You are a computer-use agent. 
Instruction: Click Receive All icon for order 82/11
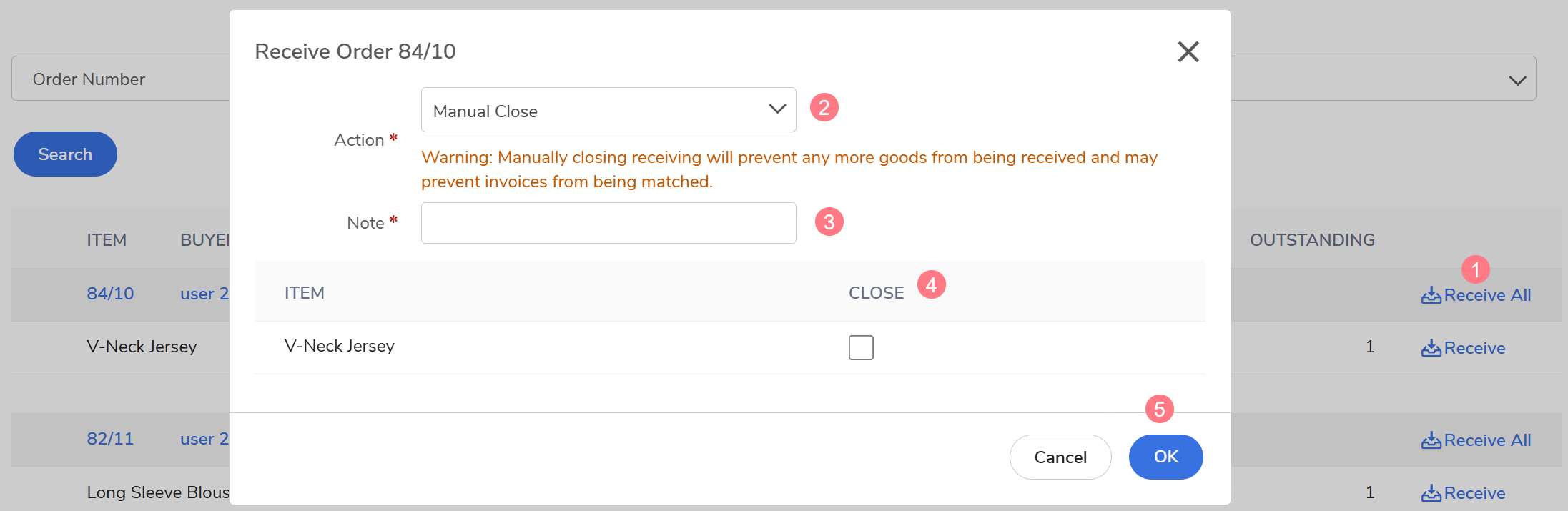pyautogui.click(x=1431, y=440)
